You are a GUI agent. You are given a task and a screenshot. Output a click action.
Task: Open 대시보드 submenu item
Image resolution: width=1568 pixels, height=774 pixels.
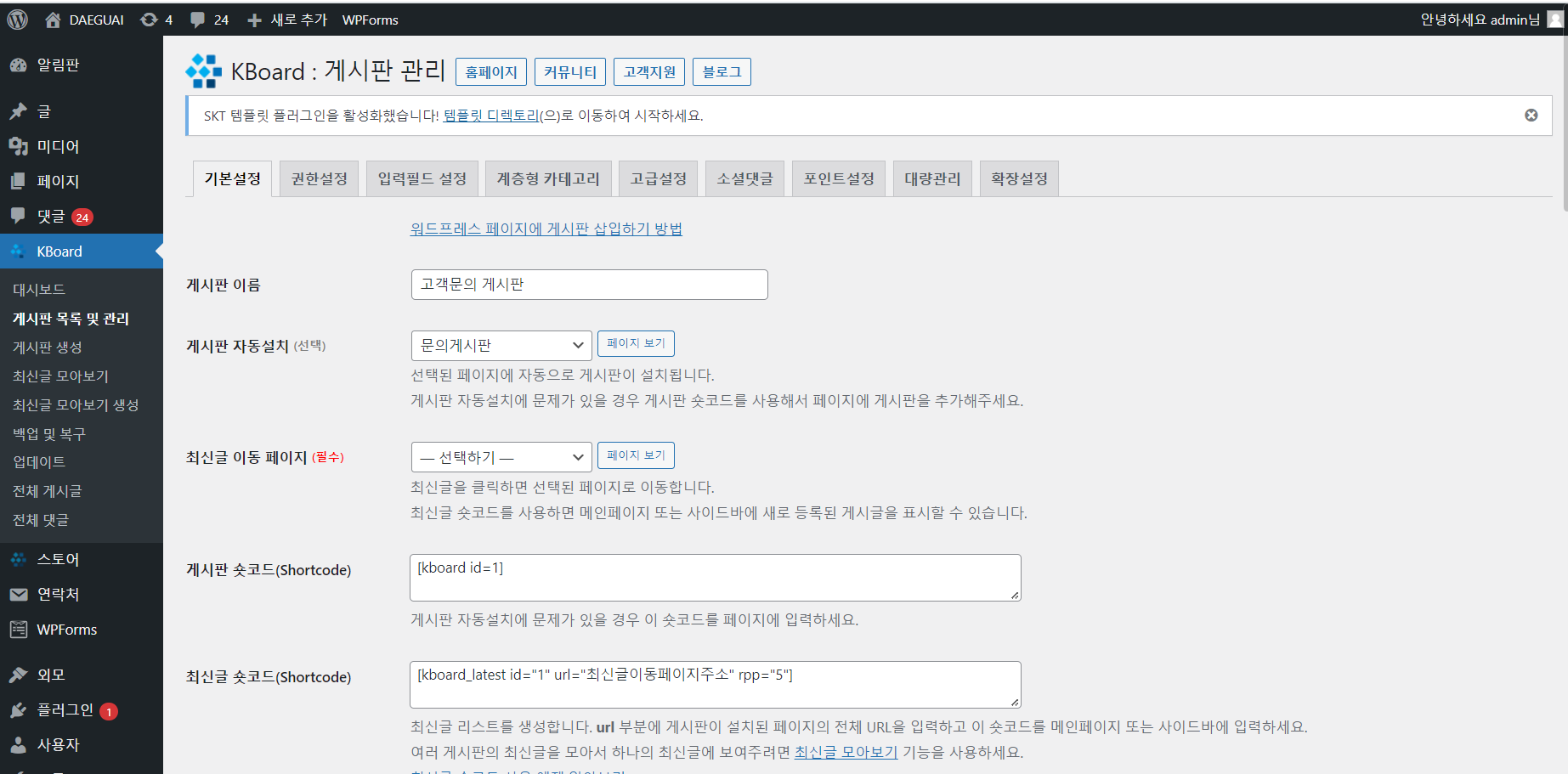click(39, 290)
